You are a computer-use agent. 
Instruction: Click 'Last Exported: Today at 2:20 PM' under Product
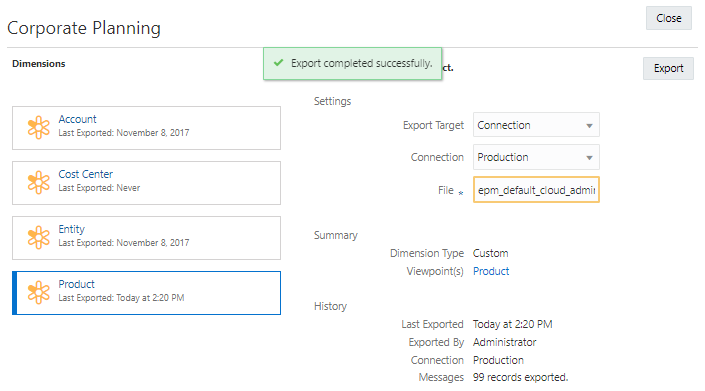[121, 298]
